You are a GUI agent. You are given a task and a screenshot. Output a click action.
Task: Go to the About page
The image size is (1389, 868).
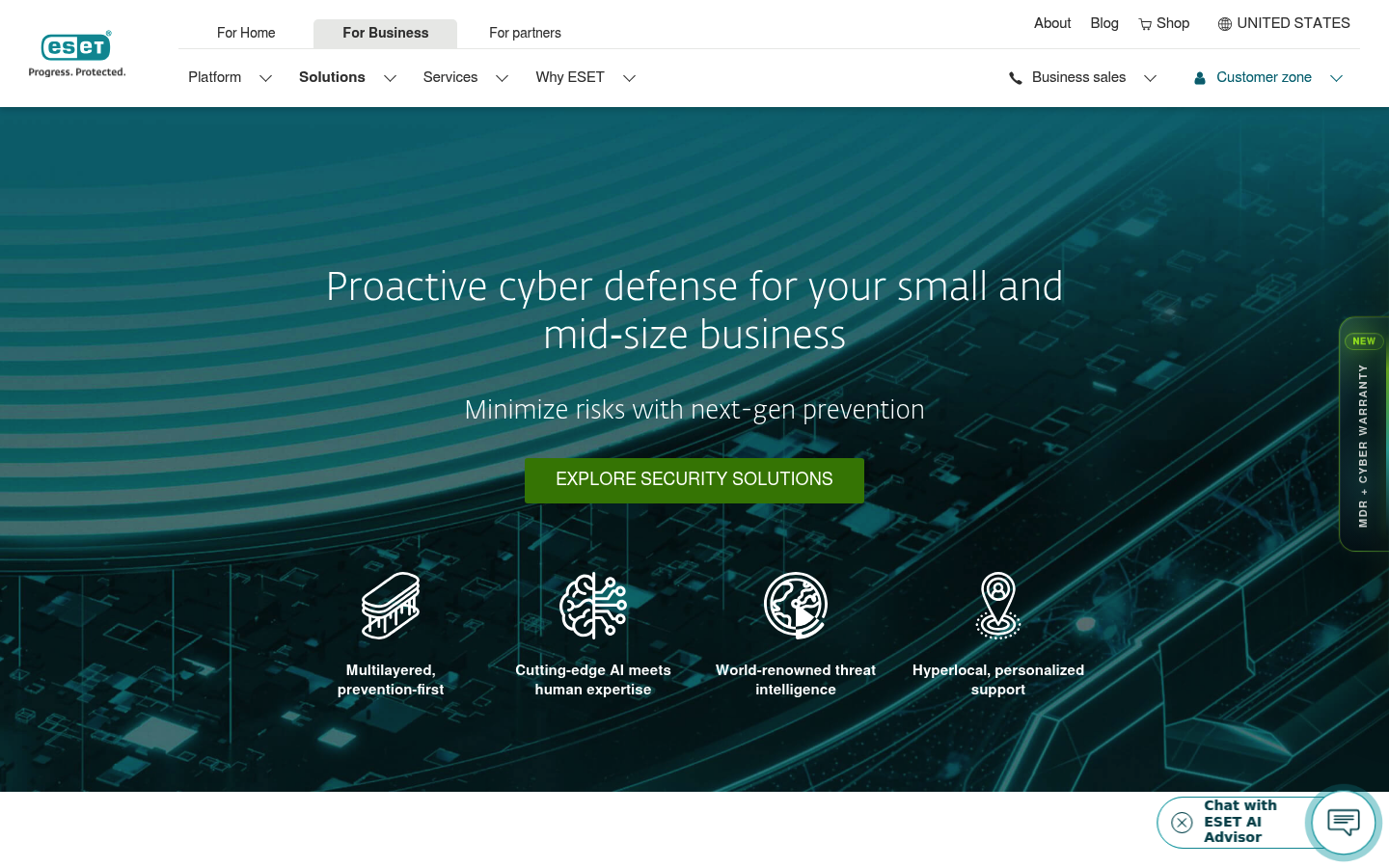[1052, 23]
